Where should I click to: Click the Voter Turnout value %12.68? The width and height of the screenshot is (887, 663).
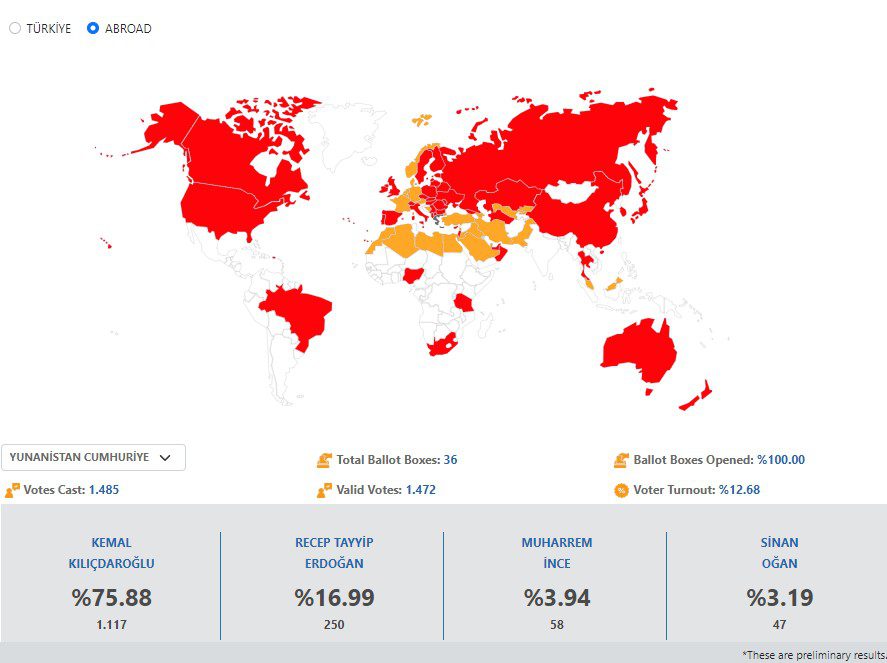[739, 490]
